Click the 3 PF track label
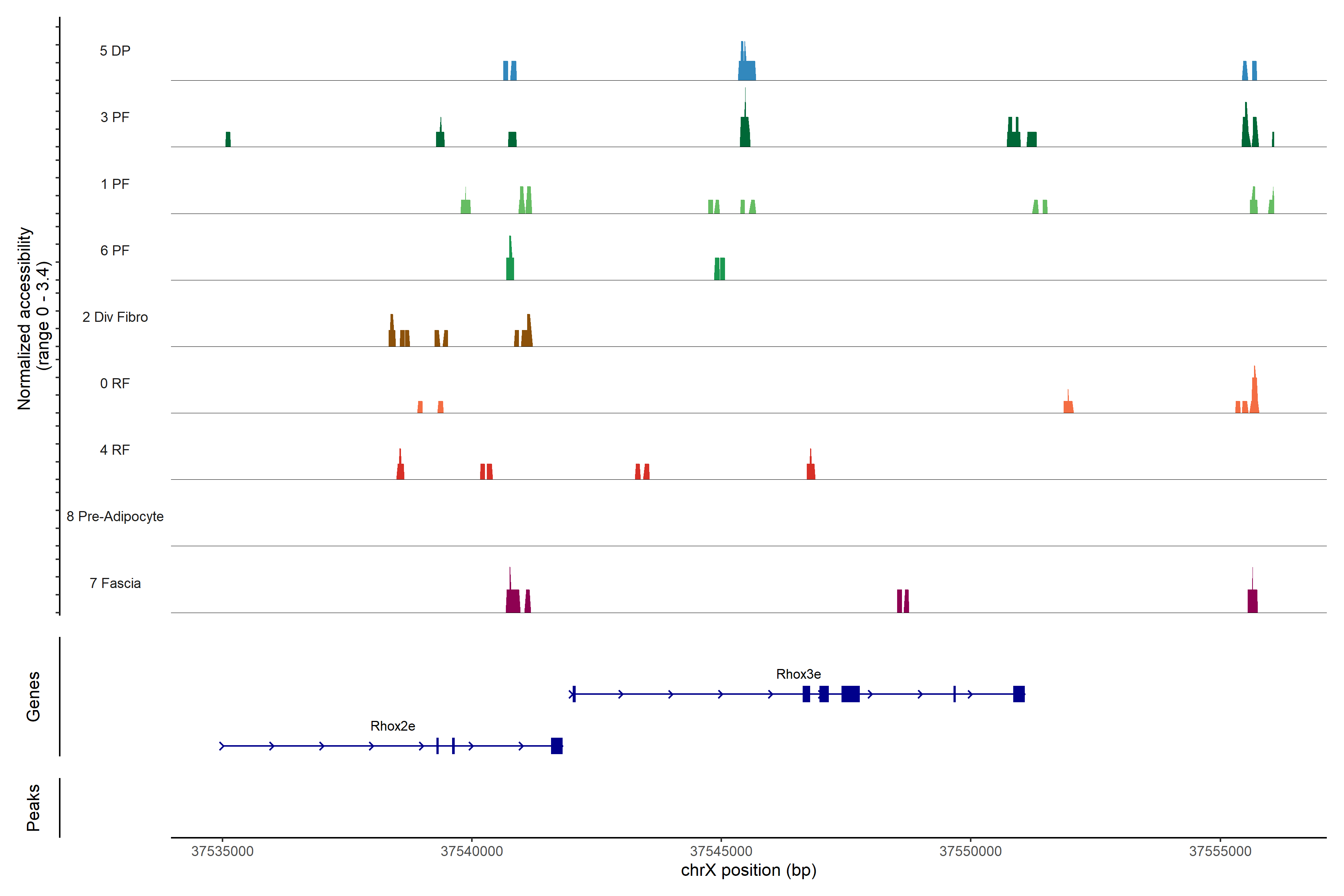The height and width of the screenshot is (896, 1344). click(115, 117)
